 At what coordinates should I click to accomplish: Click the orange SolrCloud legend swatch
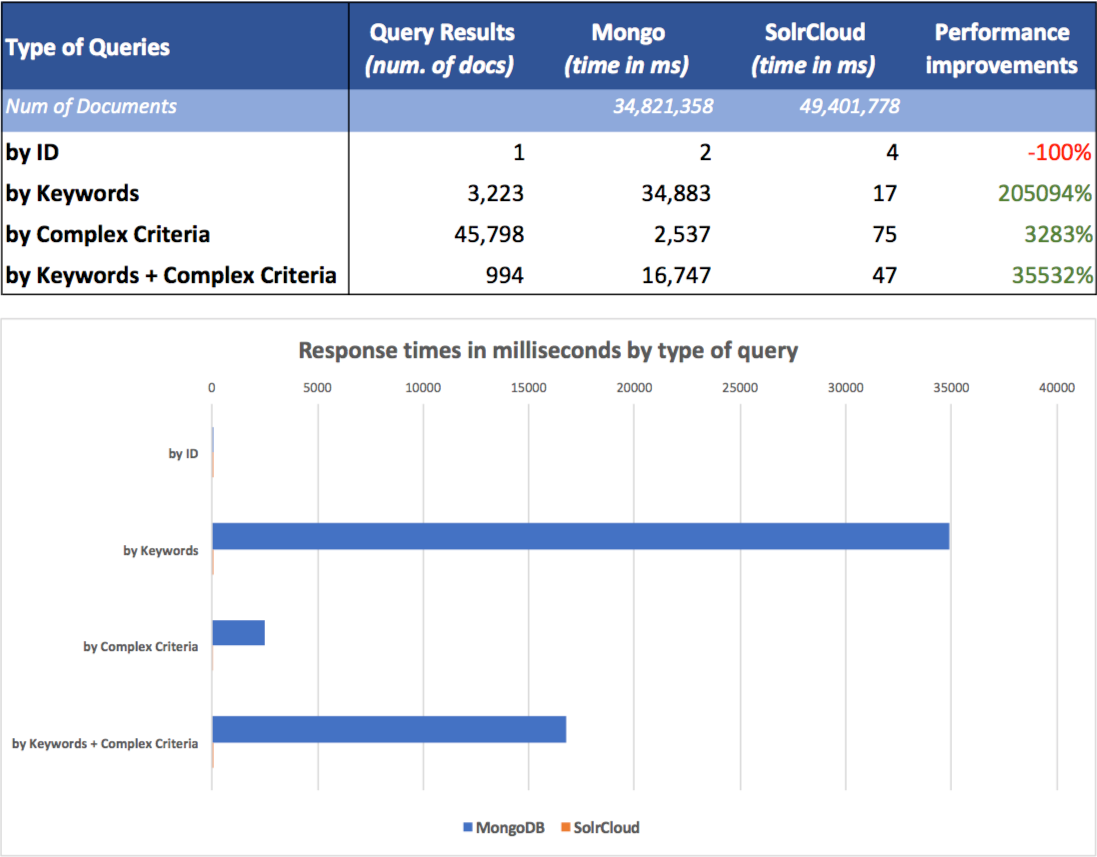point(565,828)
